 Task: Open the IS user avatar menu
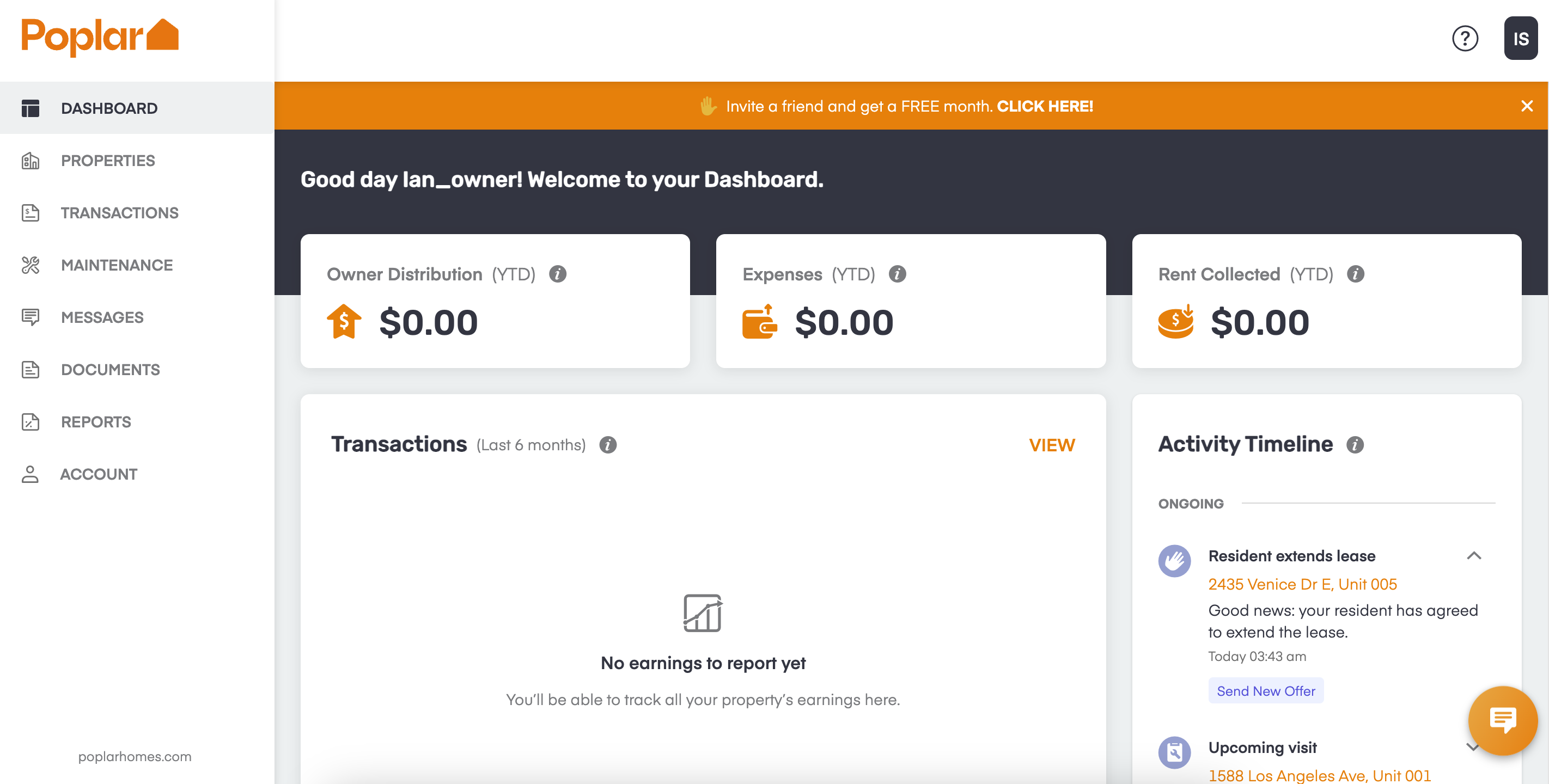click(1520, 39)
